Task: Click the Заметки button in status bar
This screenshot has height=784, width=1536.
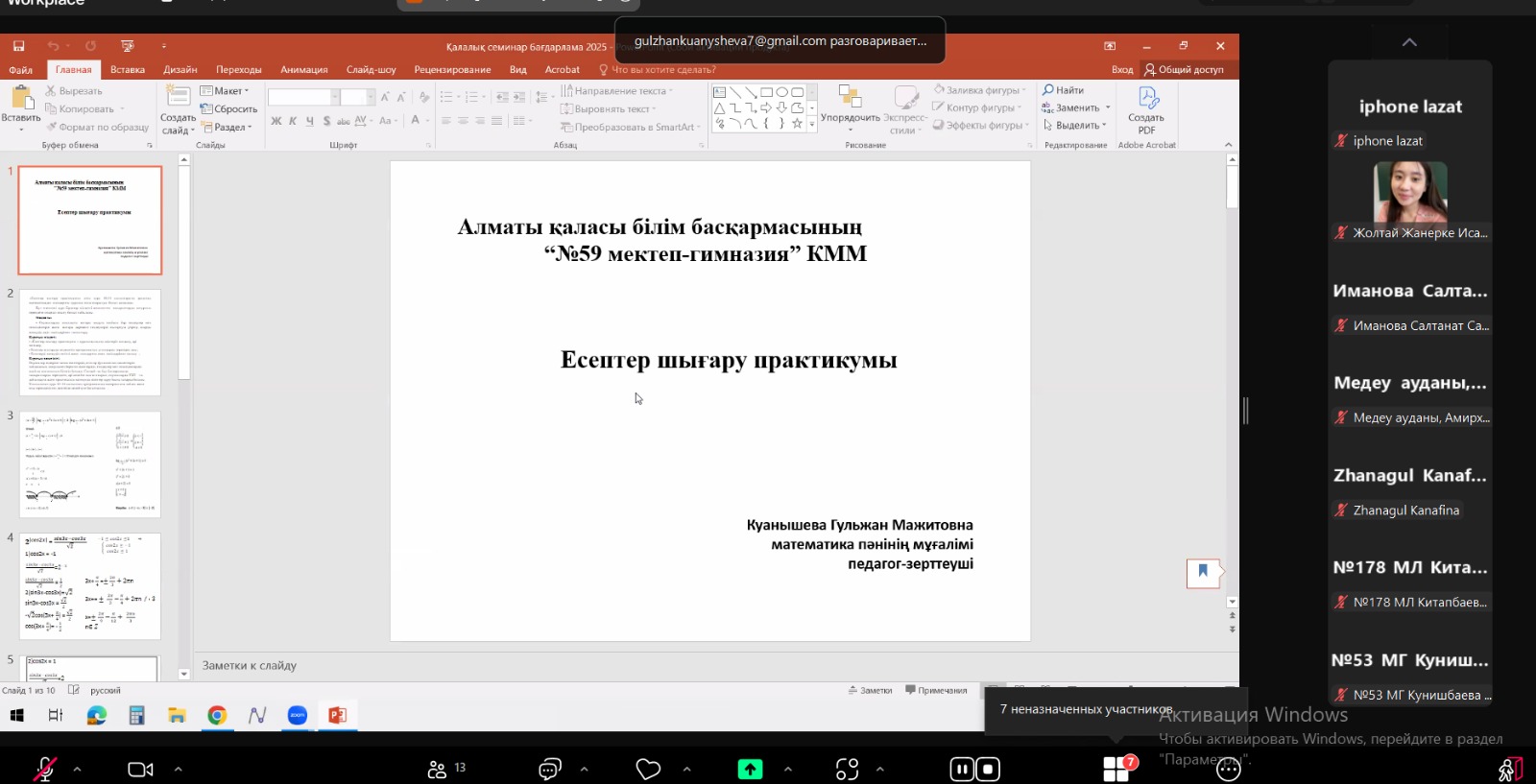Action: [871, 690]
